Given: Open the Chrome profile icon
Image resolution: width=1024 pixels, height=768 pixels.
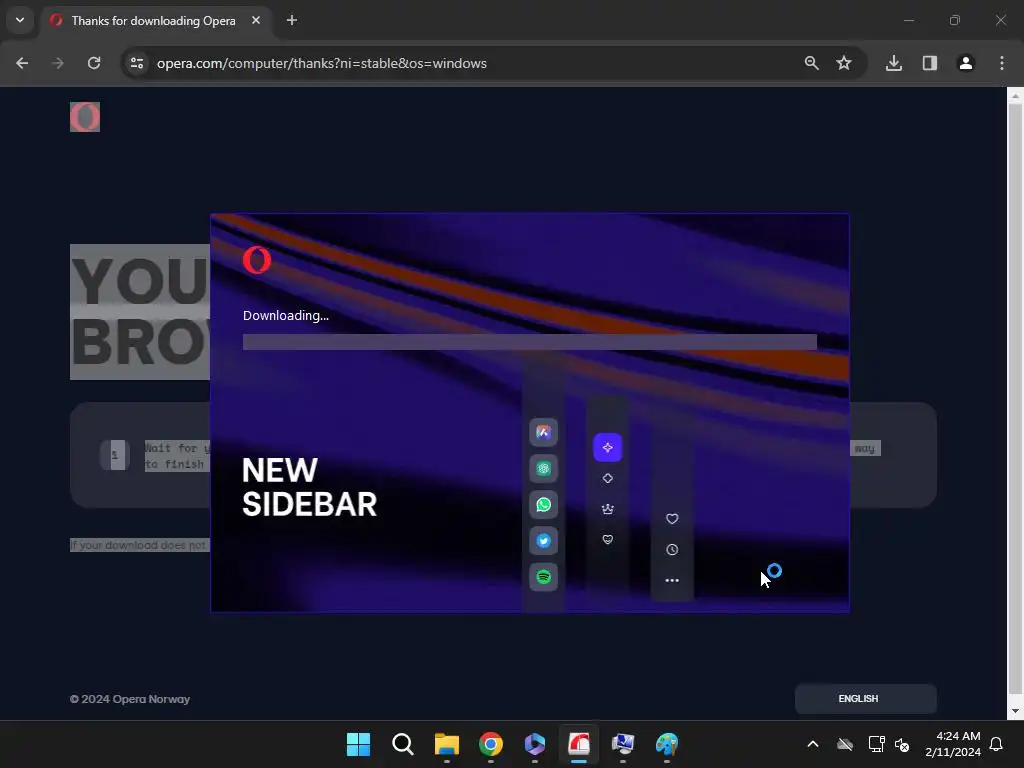Looking at the screenshot, I should point(966,63).
